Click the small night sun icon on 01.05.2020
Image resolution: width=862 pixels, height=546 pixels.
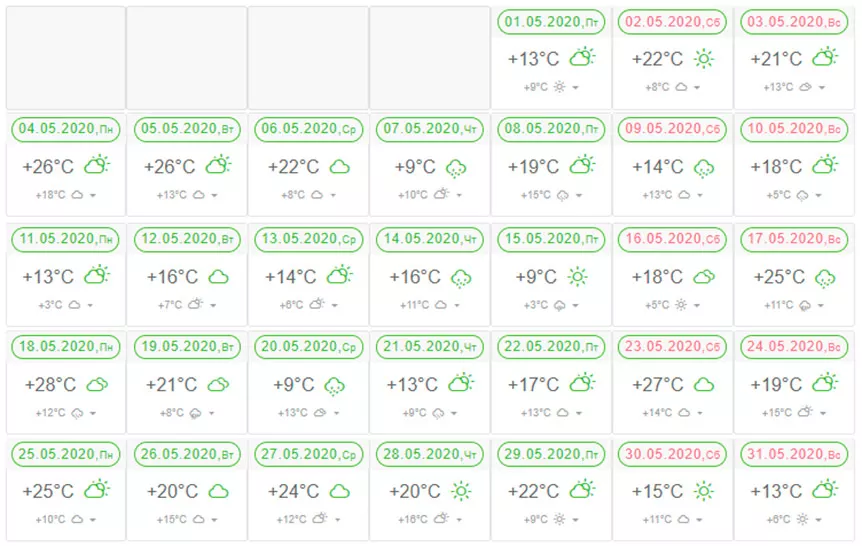coord(559,87)
